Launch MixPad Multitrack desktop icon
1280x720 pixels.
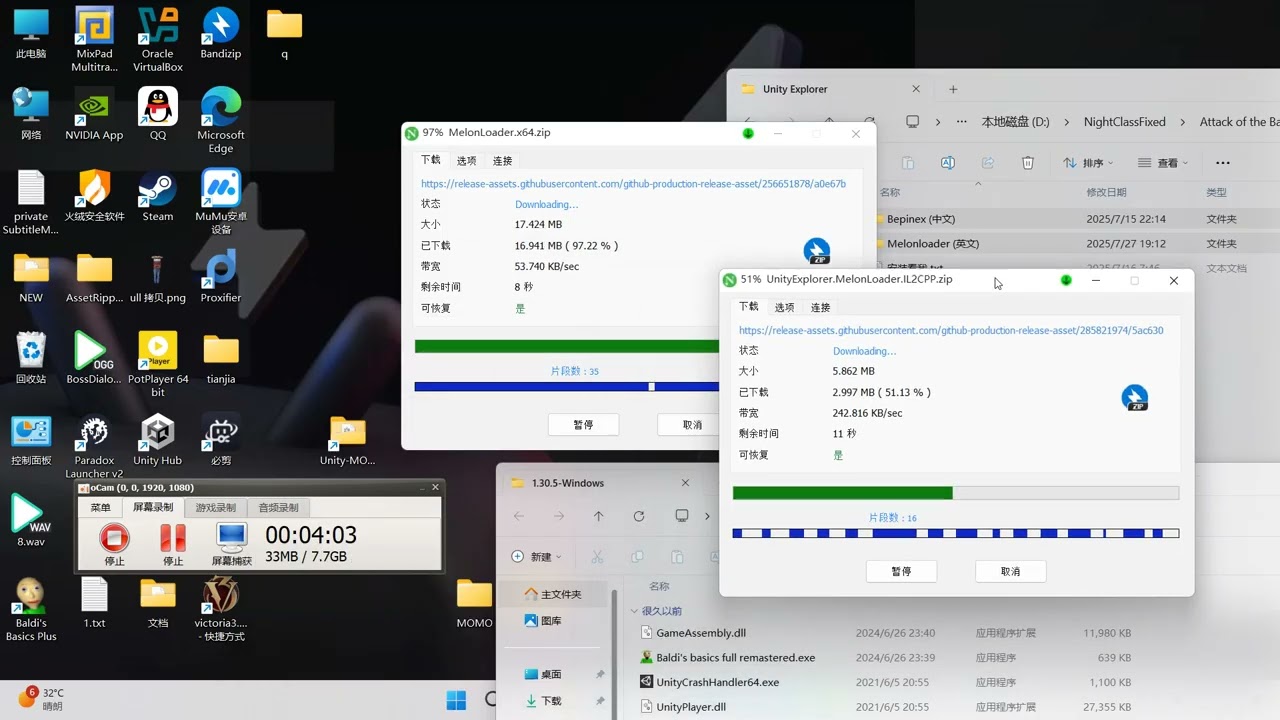[x=94, y=40]
